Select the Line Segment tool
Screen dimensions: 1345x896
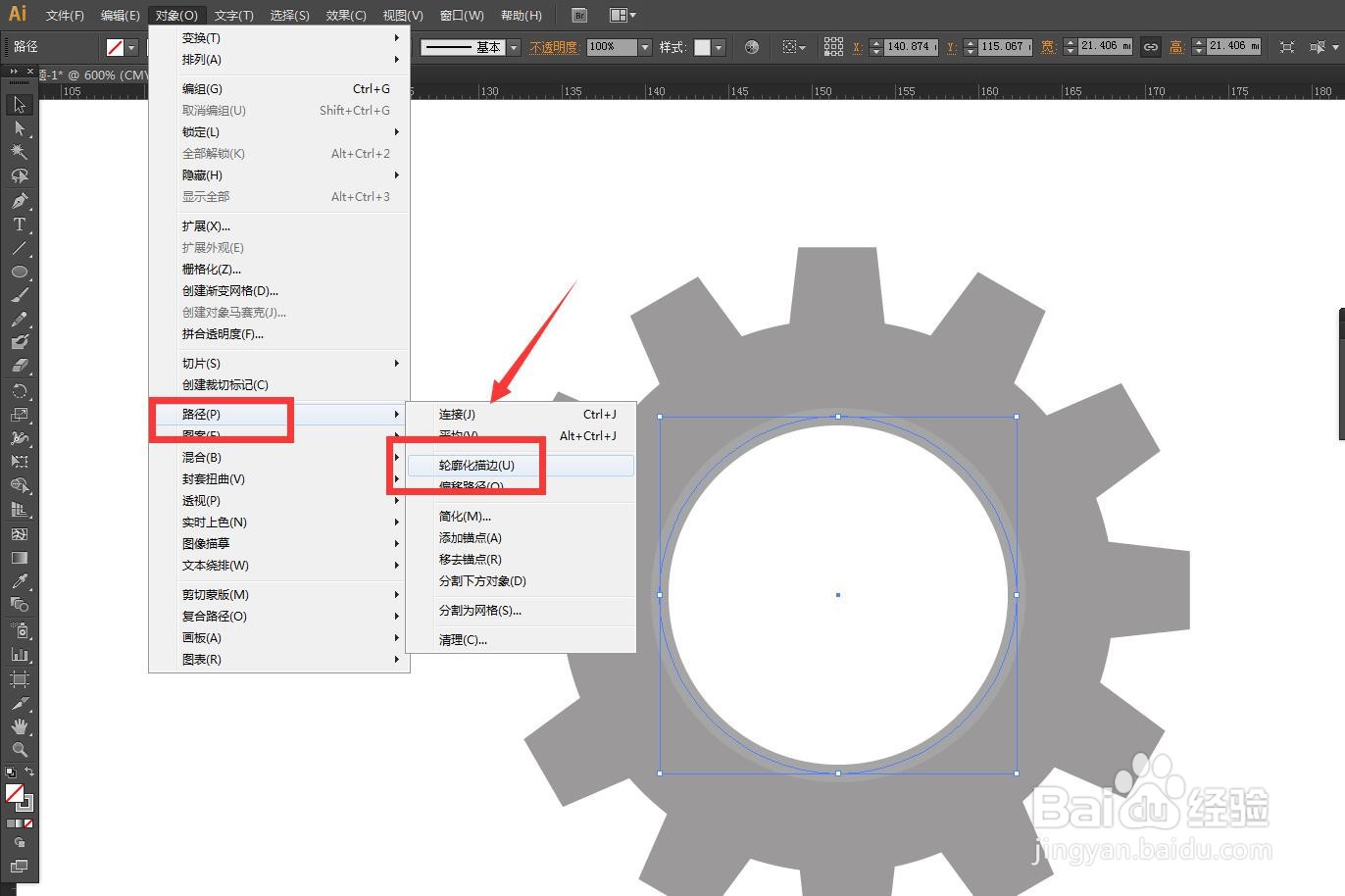(19, 248)
